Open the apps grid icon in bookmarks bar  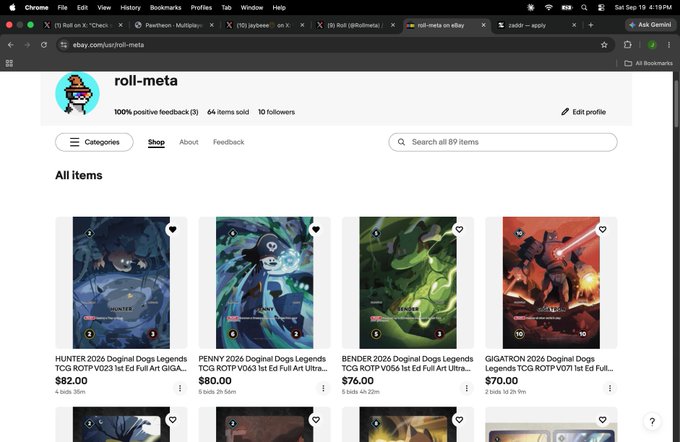[x=9, y=63]
